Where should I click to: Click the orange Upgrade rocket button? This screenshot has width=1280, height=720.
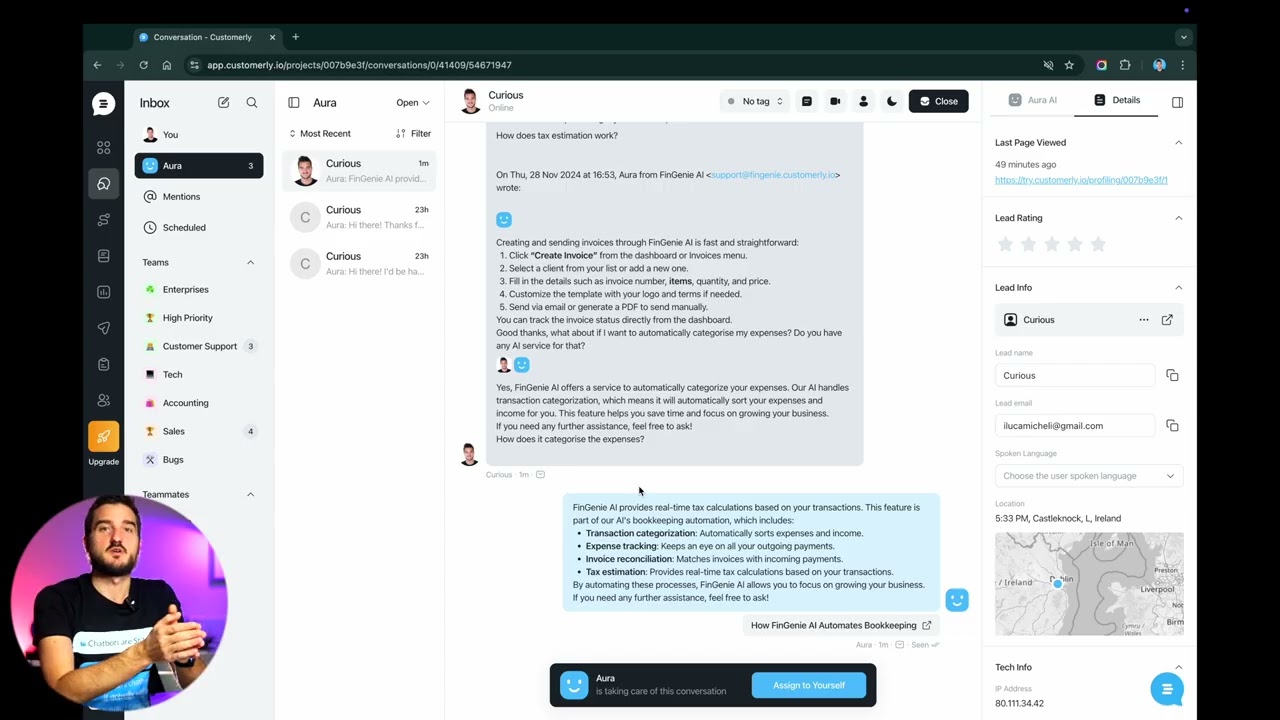103,436
